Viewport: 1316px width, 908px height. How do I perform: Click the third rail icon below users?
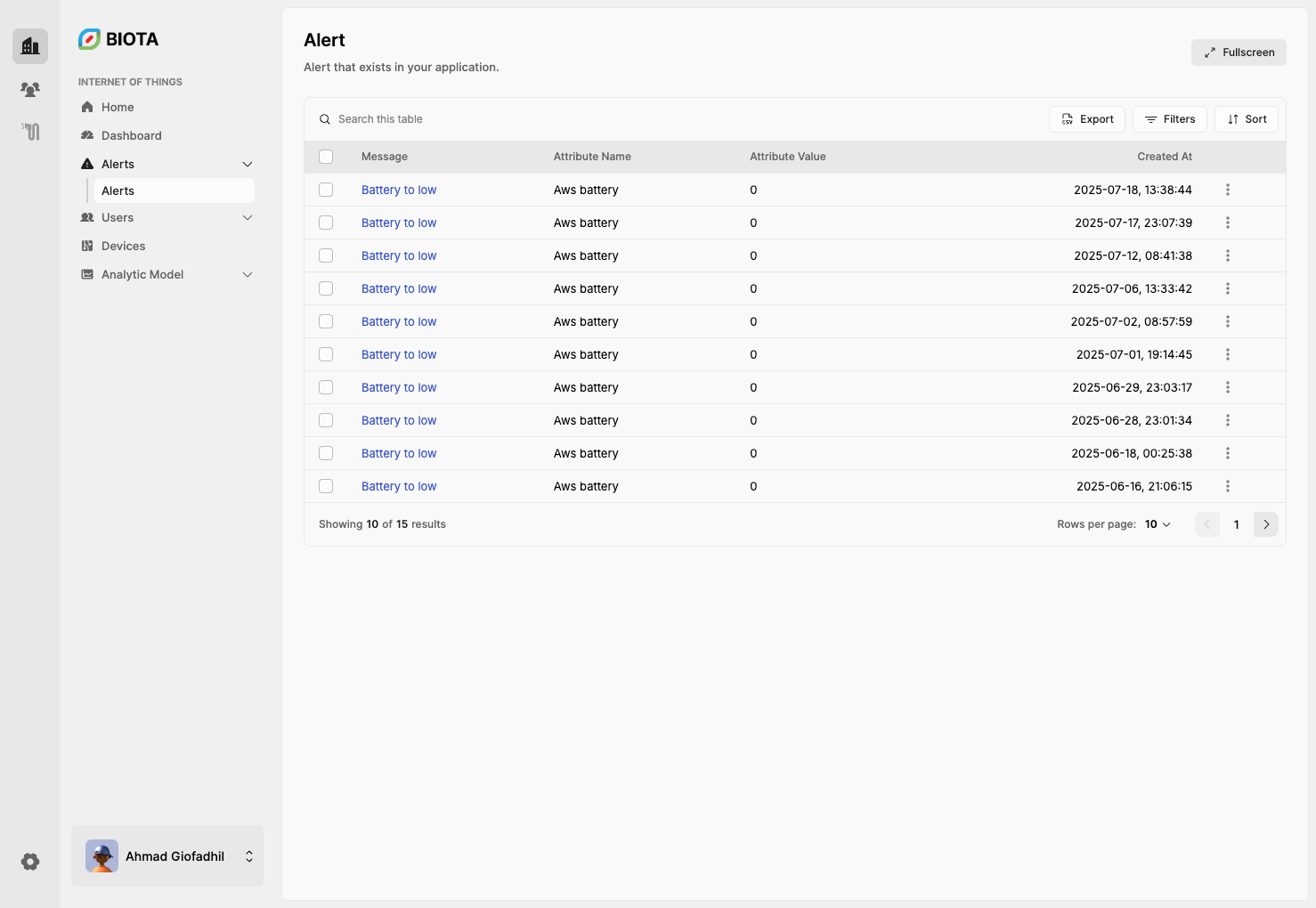coord(30,132)
